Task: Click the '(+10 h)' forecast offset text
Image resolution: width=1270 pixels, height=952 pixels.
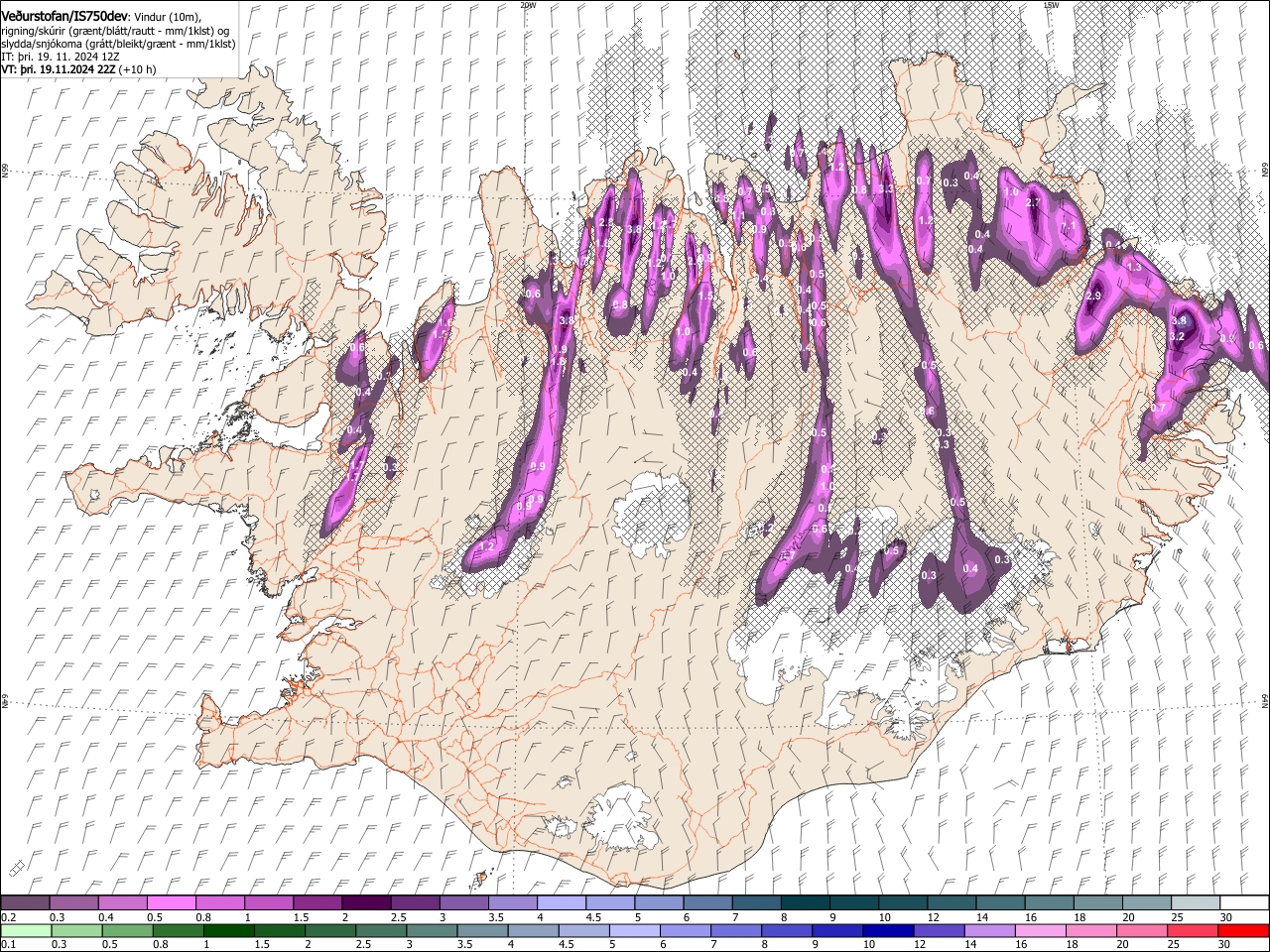Action: tap(137, 70)
